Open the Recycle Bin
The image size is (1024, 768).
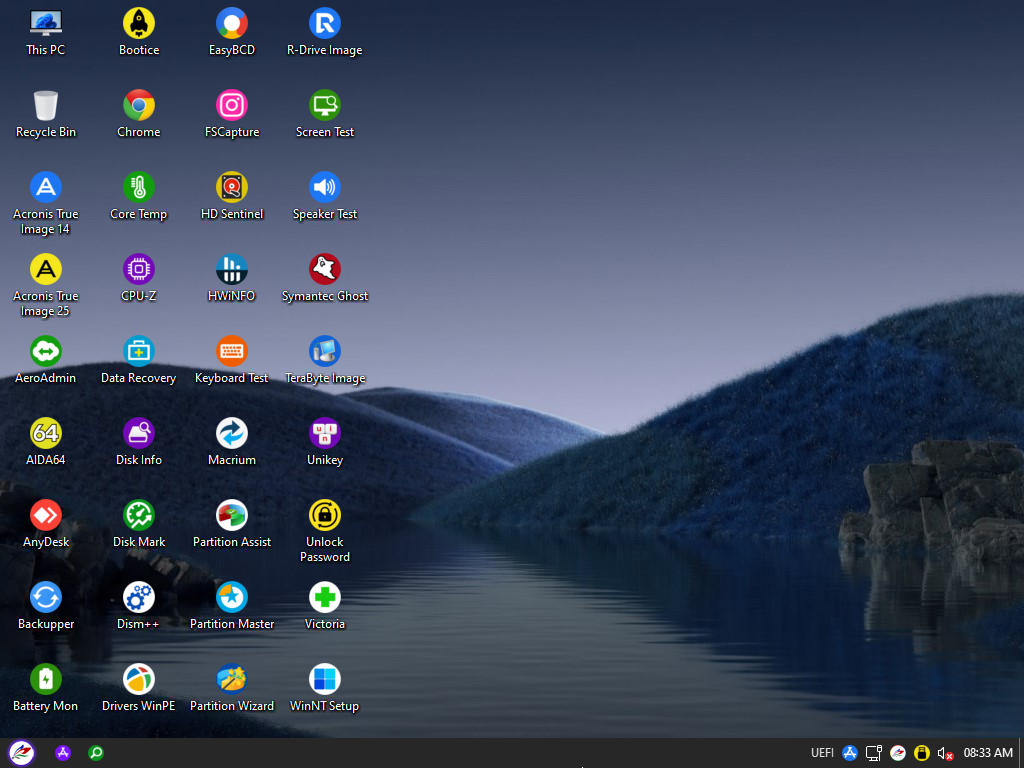46,106
